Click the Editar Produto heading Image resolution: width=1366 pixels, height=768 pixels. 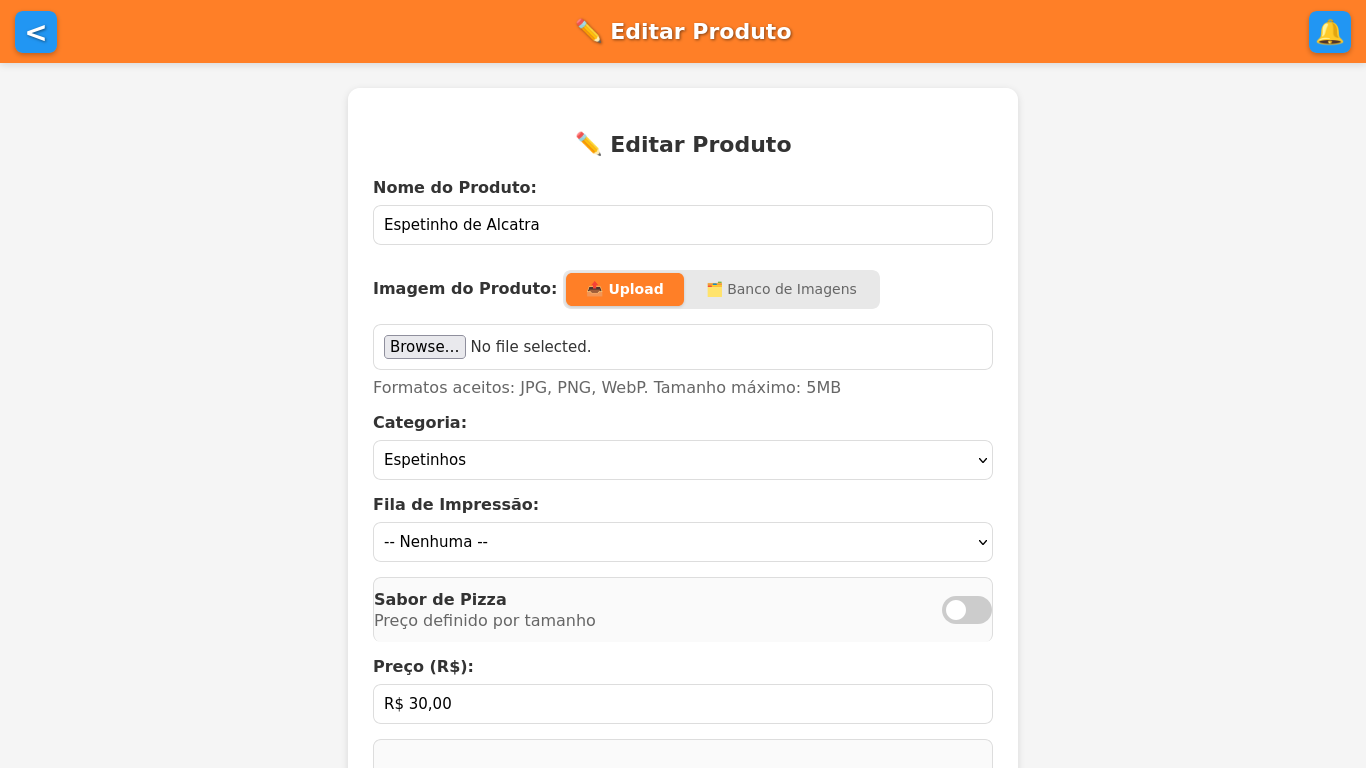tap(683, 144)
